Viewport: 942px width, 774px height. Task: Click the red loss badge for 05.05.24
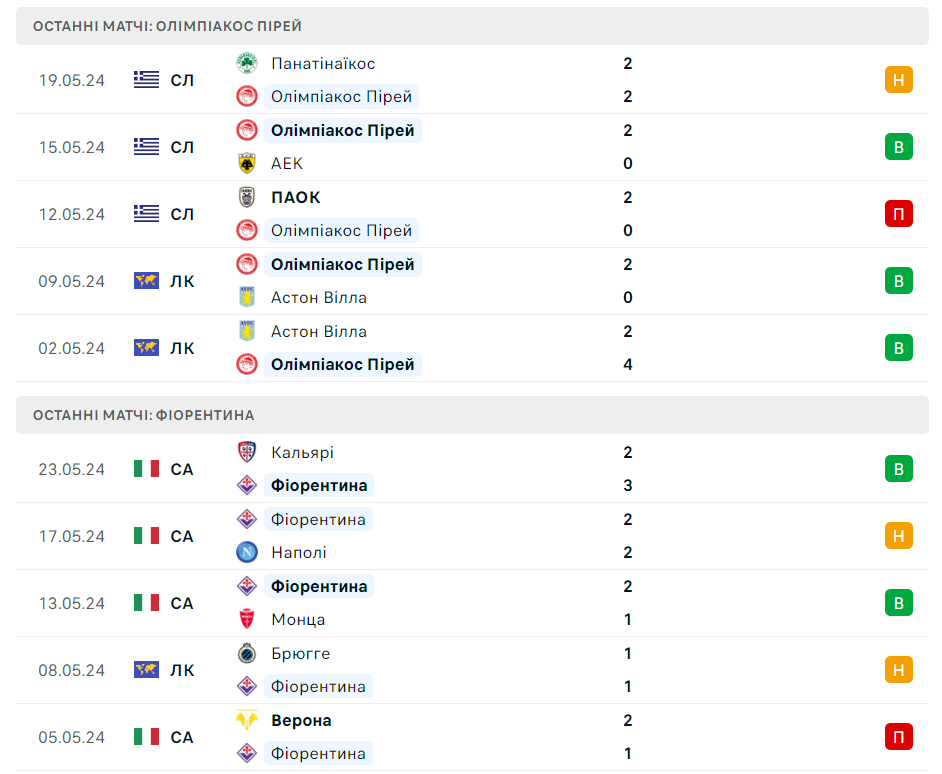tap(898, 737)
